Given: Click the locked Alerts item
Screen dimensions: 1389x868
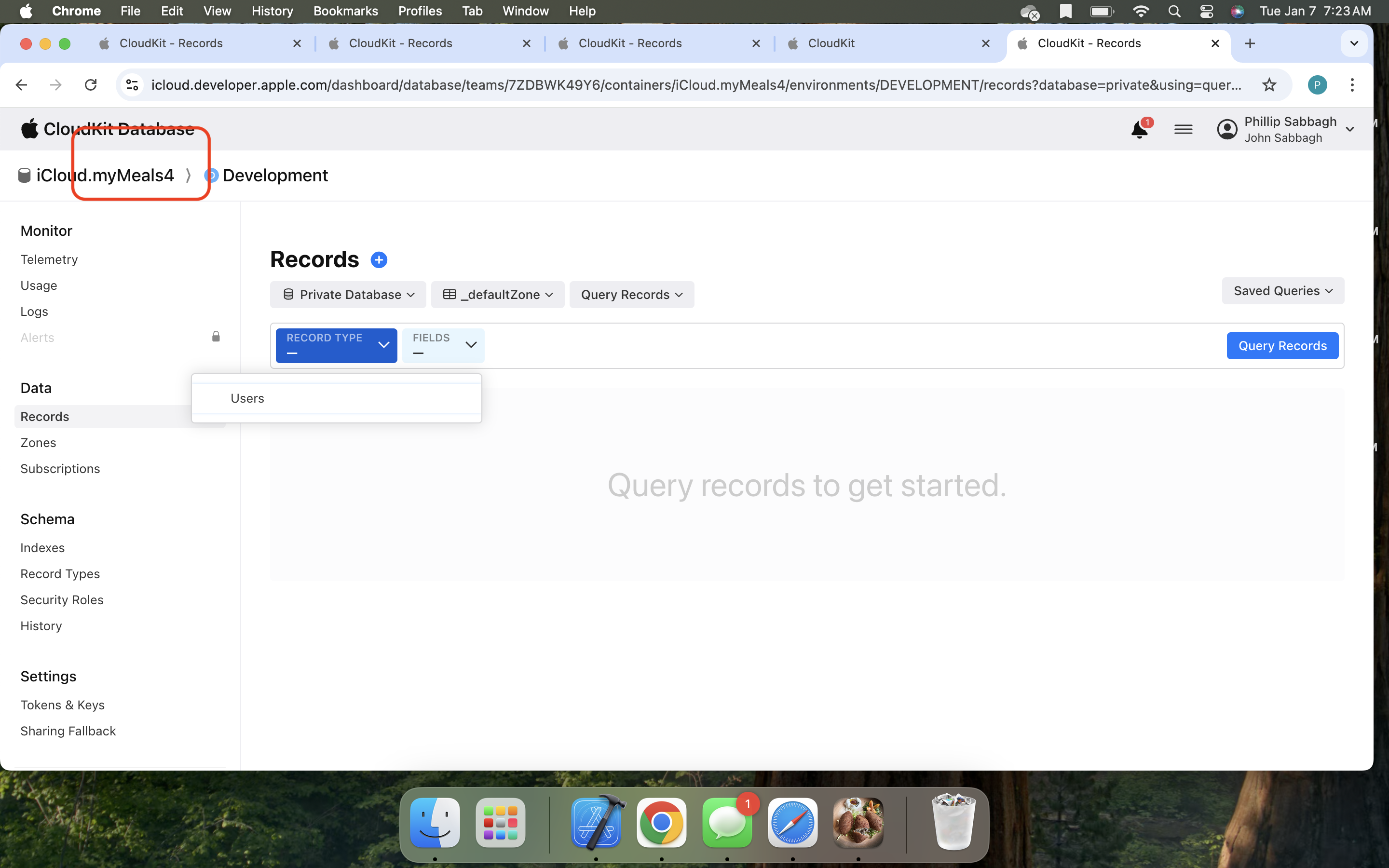Looking at the screenshot, I should pyautogui.click(x=121, y=338).
